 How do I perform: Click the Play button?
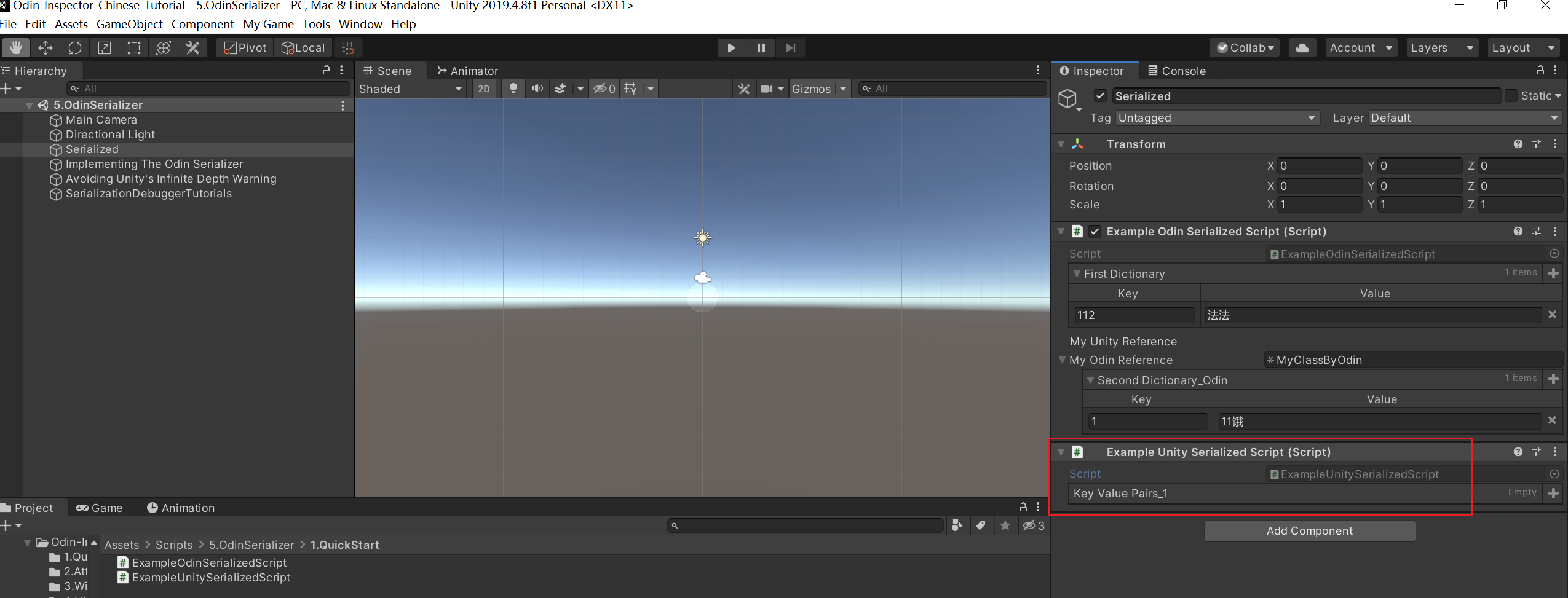pyautogui.click(x=731, y=48)
